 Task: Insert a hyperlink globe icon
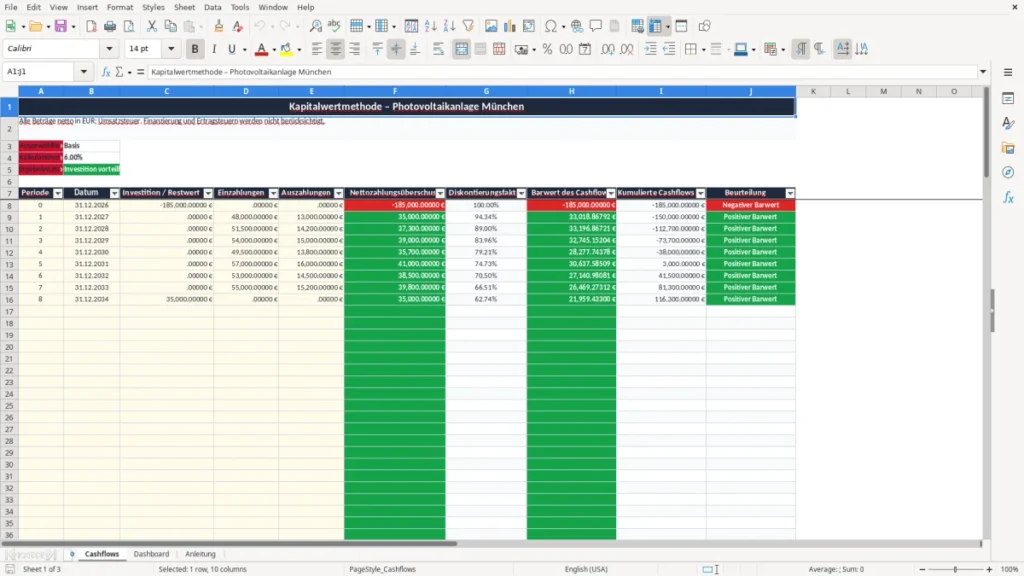[577, 26]
